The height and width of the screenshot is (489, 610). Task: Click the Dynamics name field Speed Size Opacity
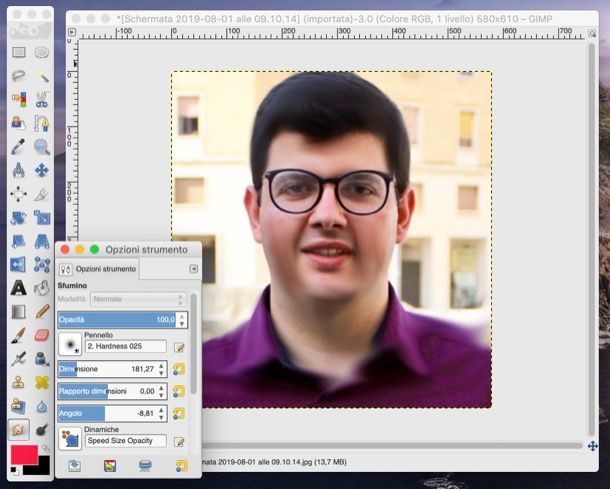click(126, 440)
